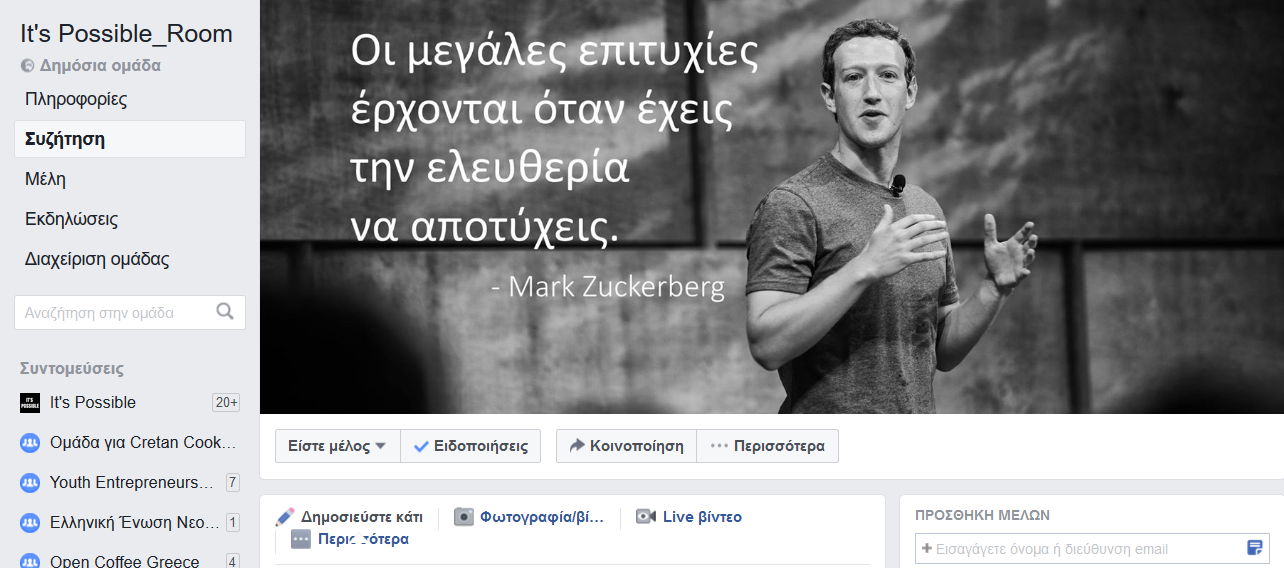
Task: Click the pencil icon next to Δημοσιεύστε κάτι
Action: tap(285, 517)
